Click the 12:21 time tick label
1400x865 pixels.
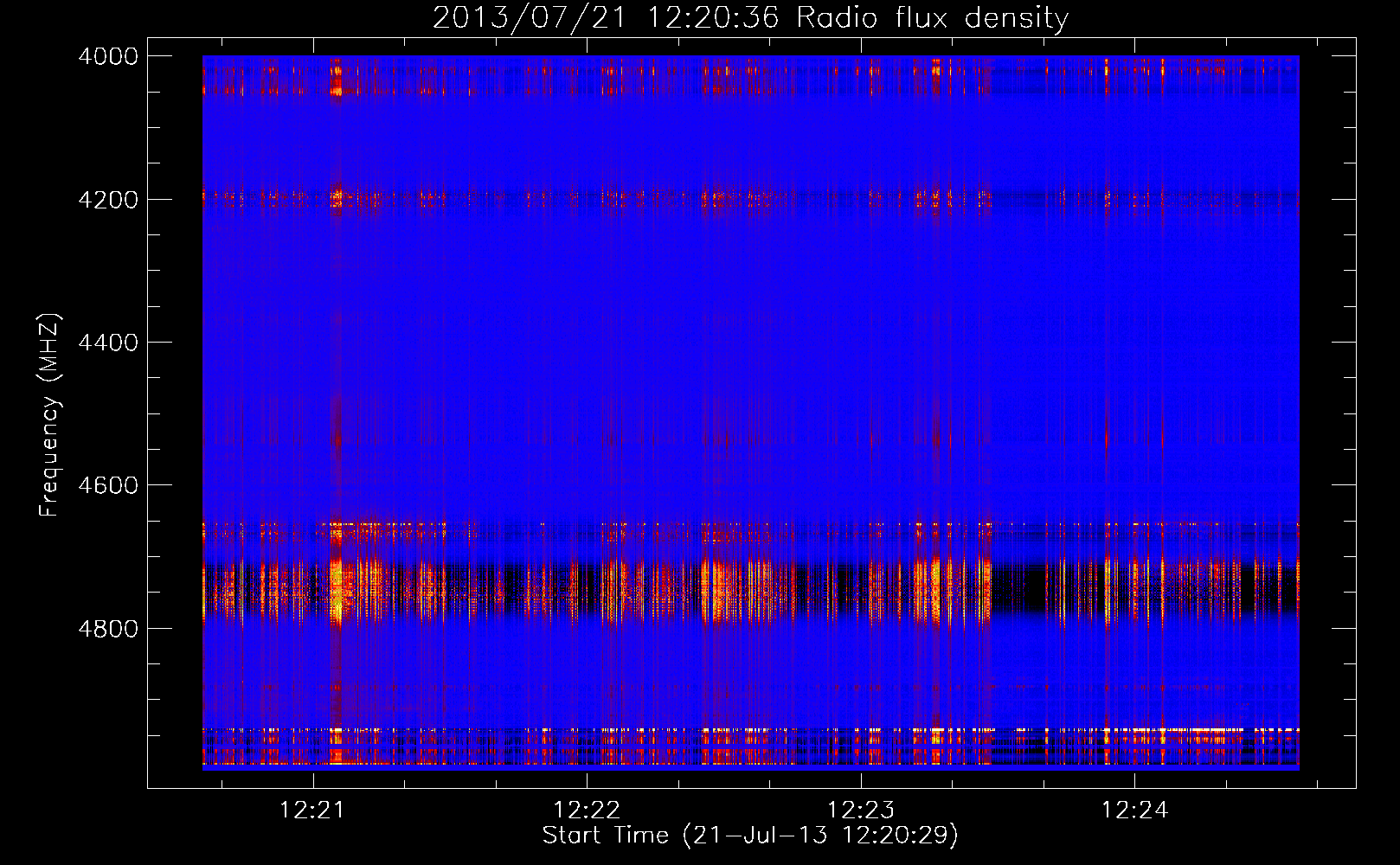[312, 811]
